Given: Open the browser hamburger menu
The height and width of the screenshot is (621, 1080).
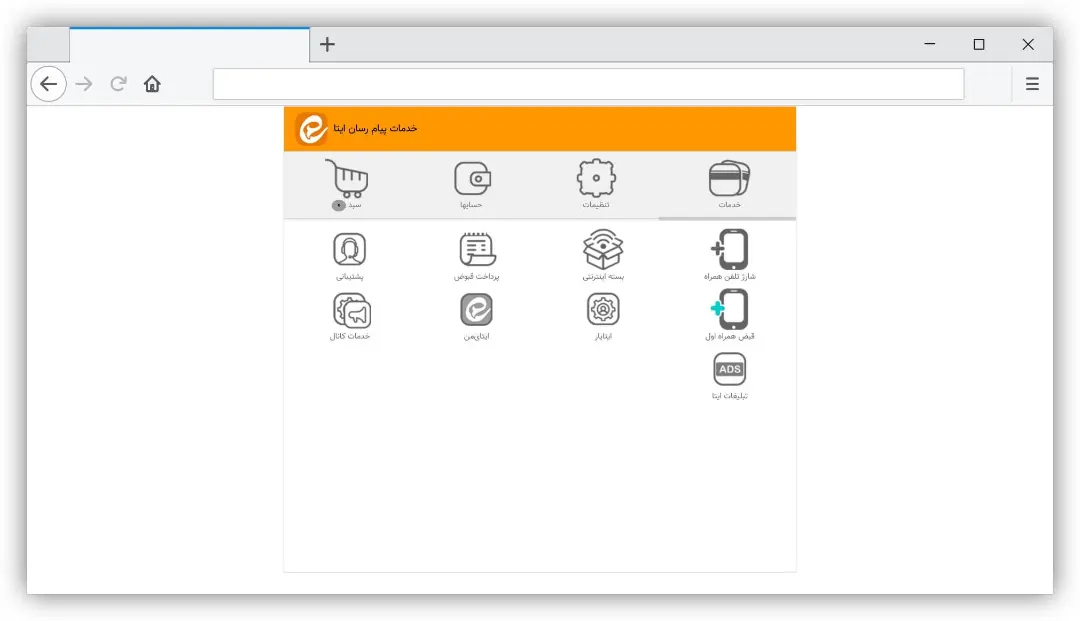Looking at the screenshot, I should point(1032,84).
